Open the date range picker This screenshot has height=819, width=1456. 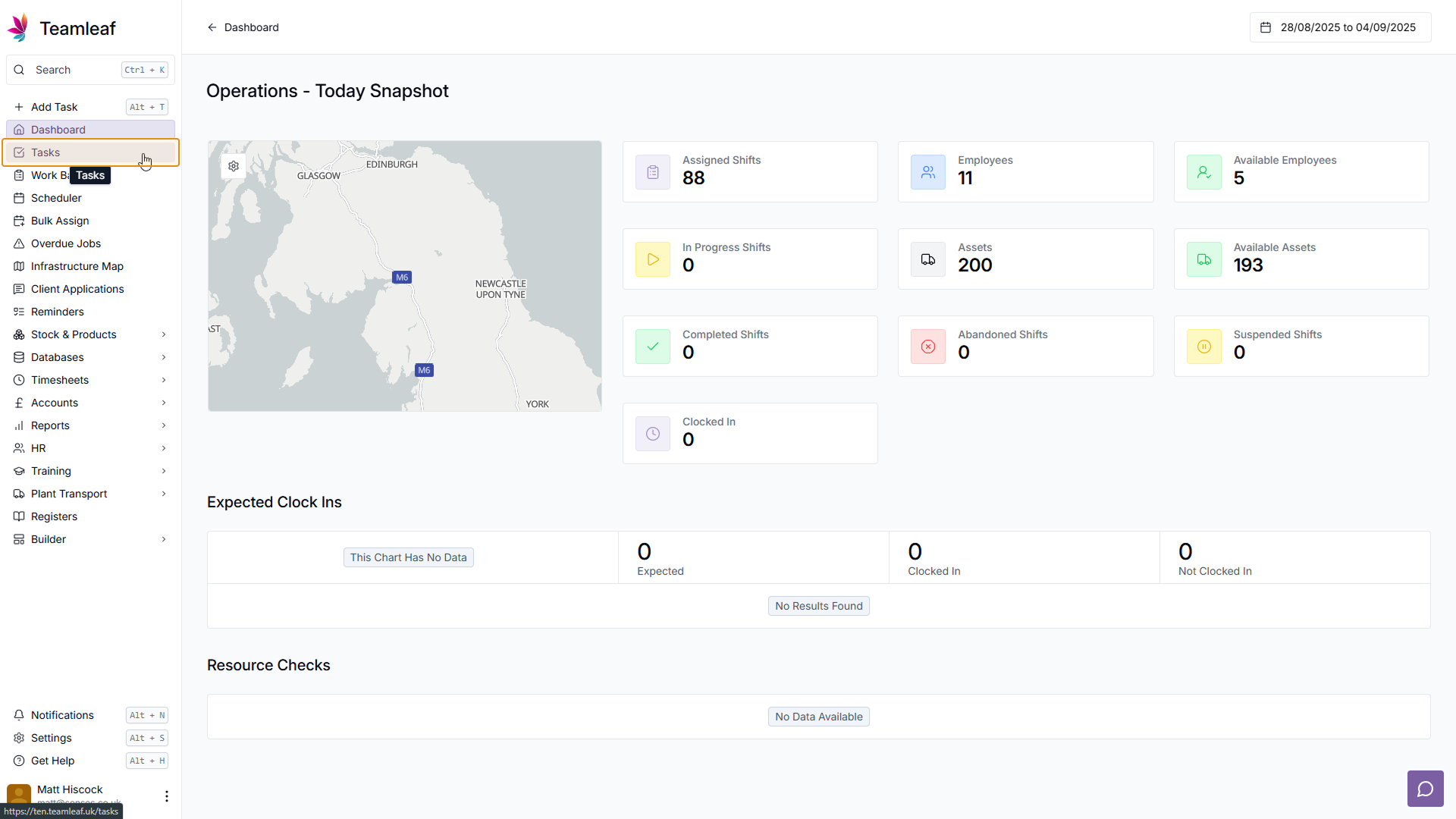click(x=1340, y=27)
